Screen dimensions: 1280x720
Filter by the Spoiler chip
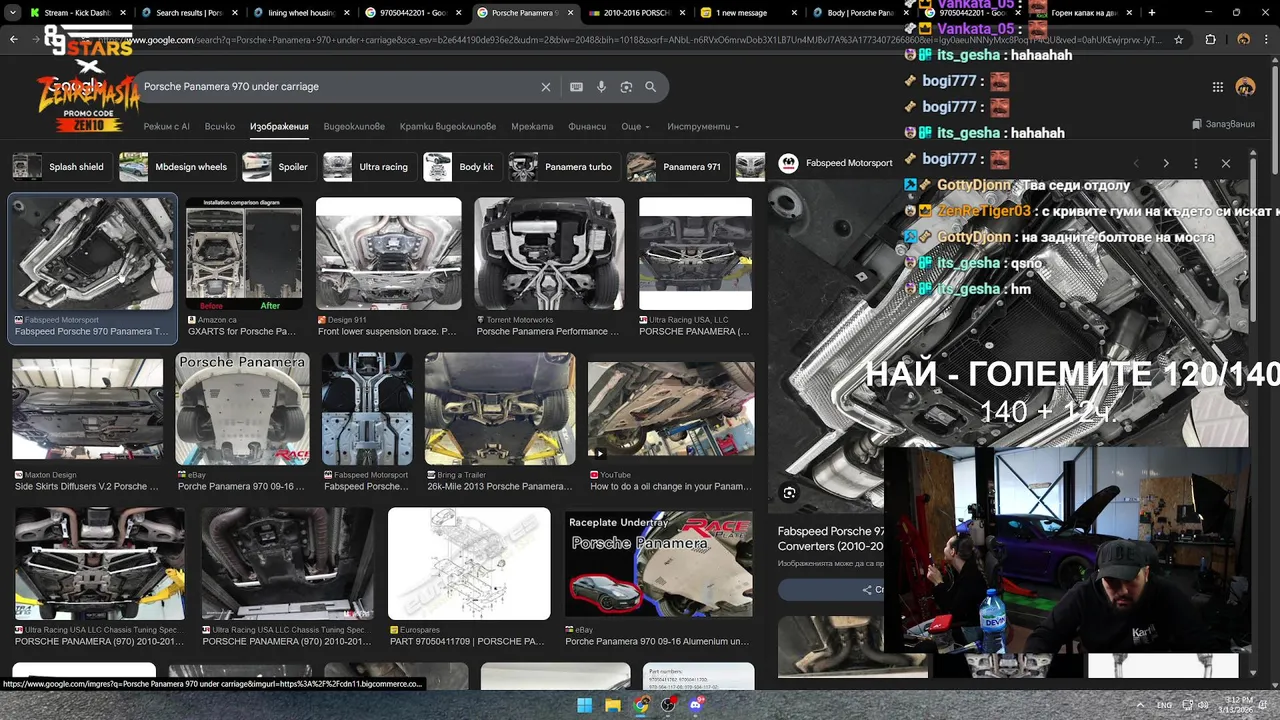[277, 167]
